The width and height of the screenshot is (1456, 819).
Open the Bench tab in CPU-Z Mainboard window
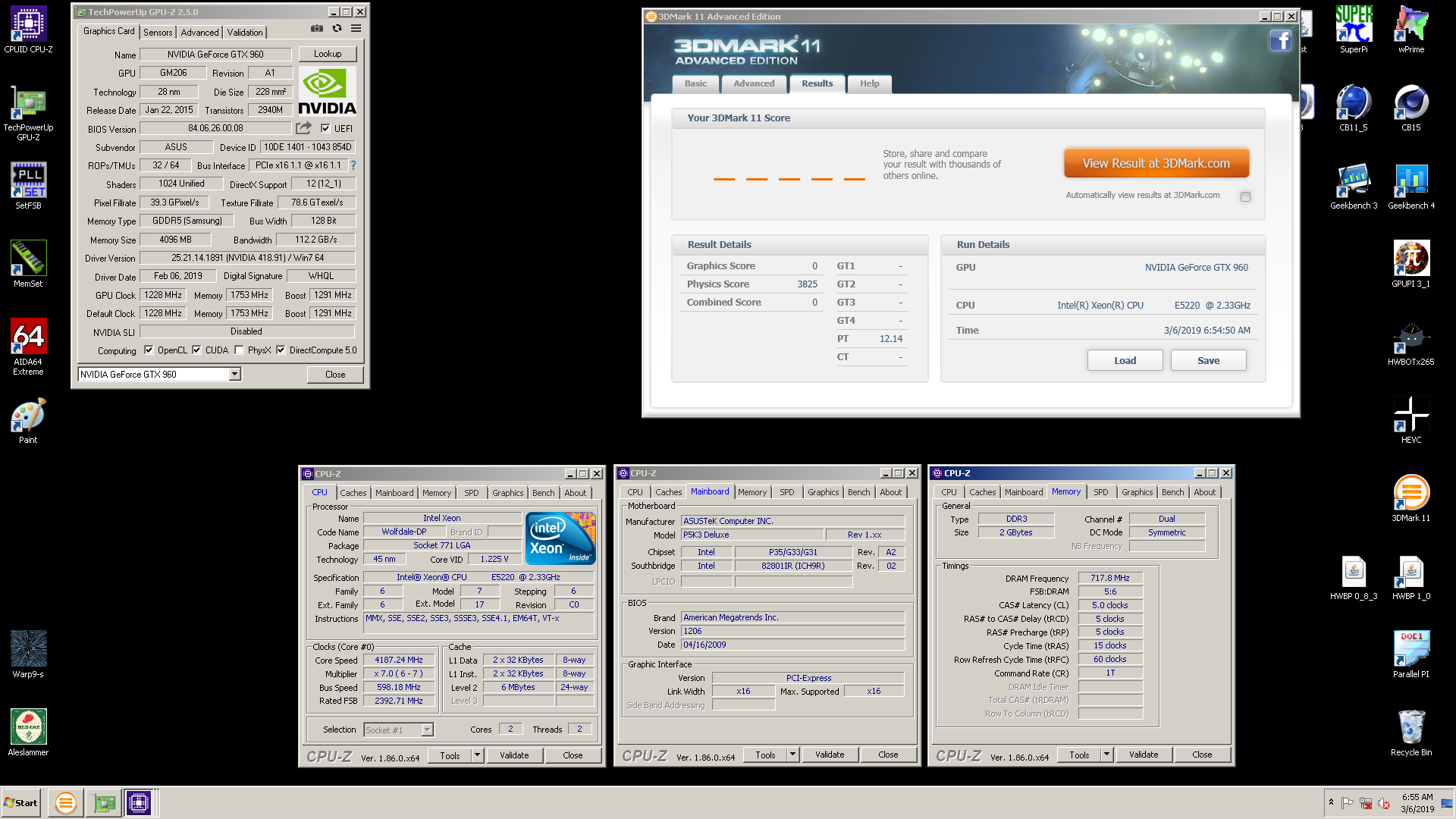(858, 492)
